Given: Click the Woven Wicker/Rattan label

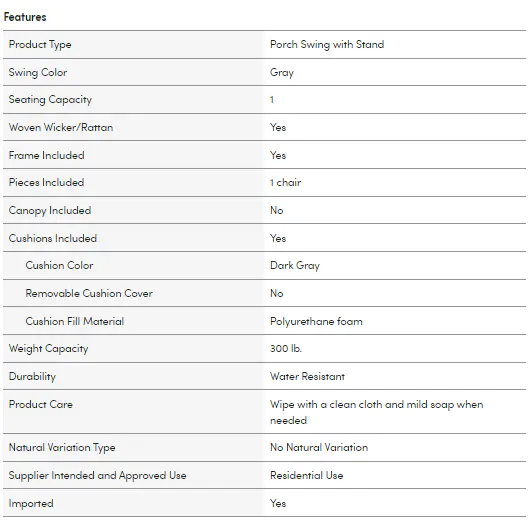Looking at the screenshot, I should coord(61,128).
